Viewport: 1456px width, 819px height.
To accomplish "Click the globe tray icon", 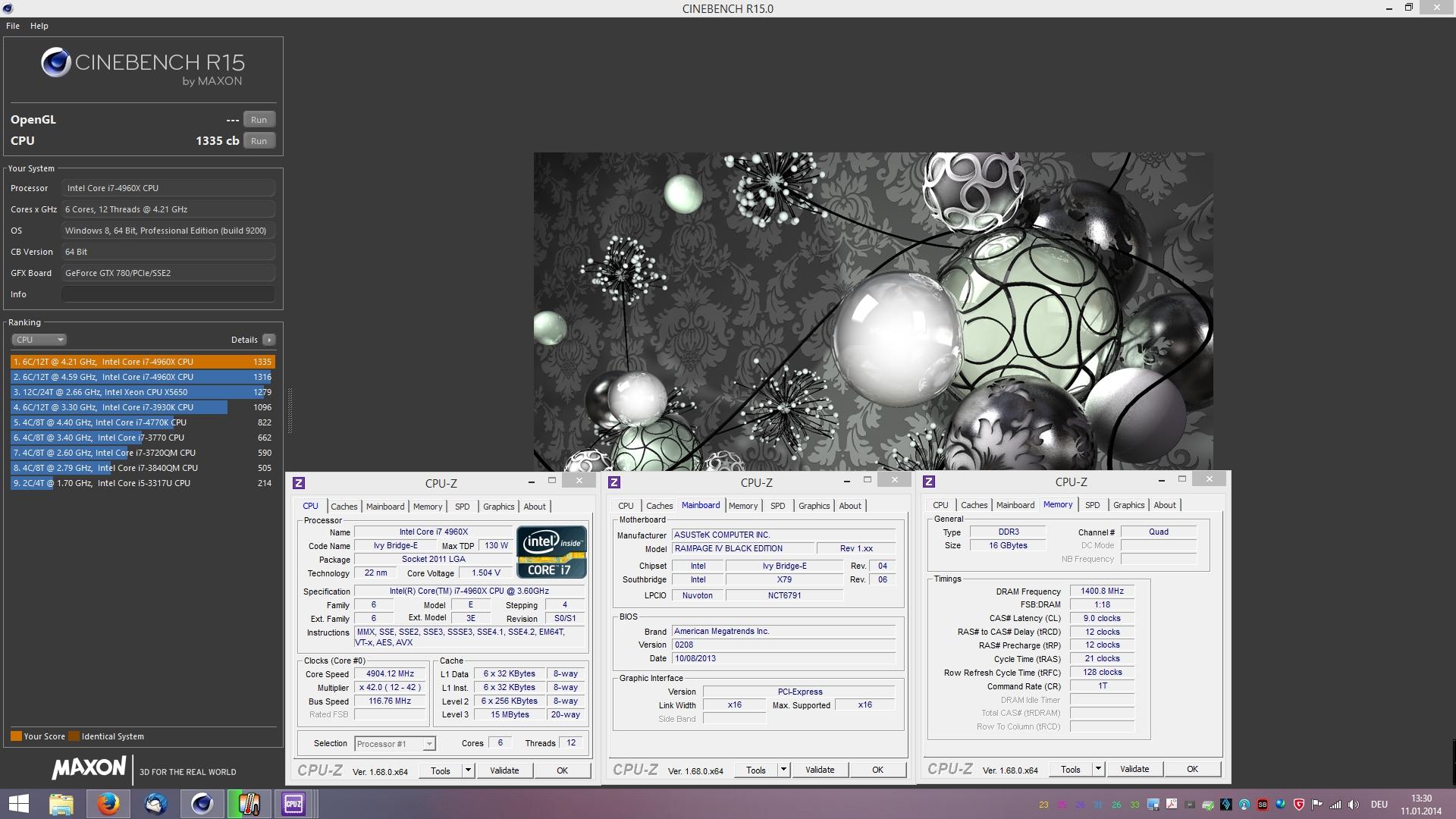I will [1280, 805].
